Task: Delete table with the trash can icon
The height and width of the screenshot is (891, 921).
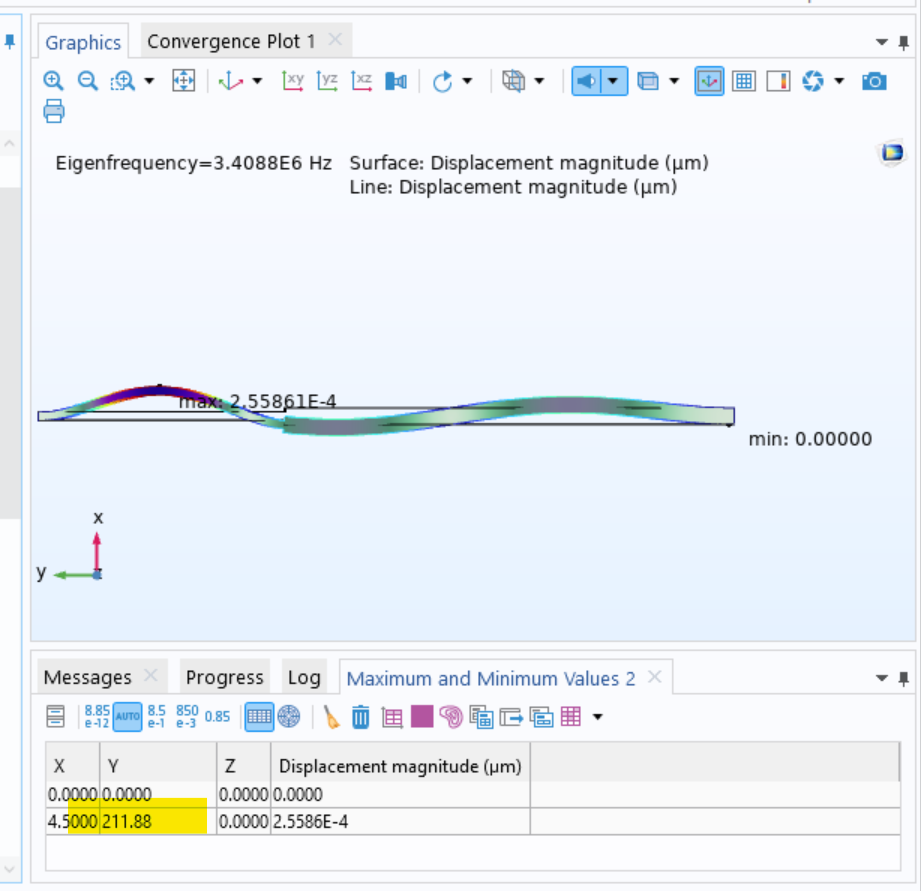Action: (361, 716)
